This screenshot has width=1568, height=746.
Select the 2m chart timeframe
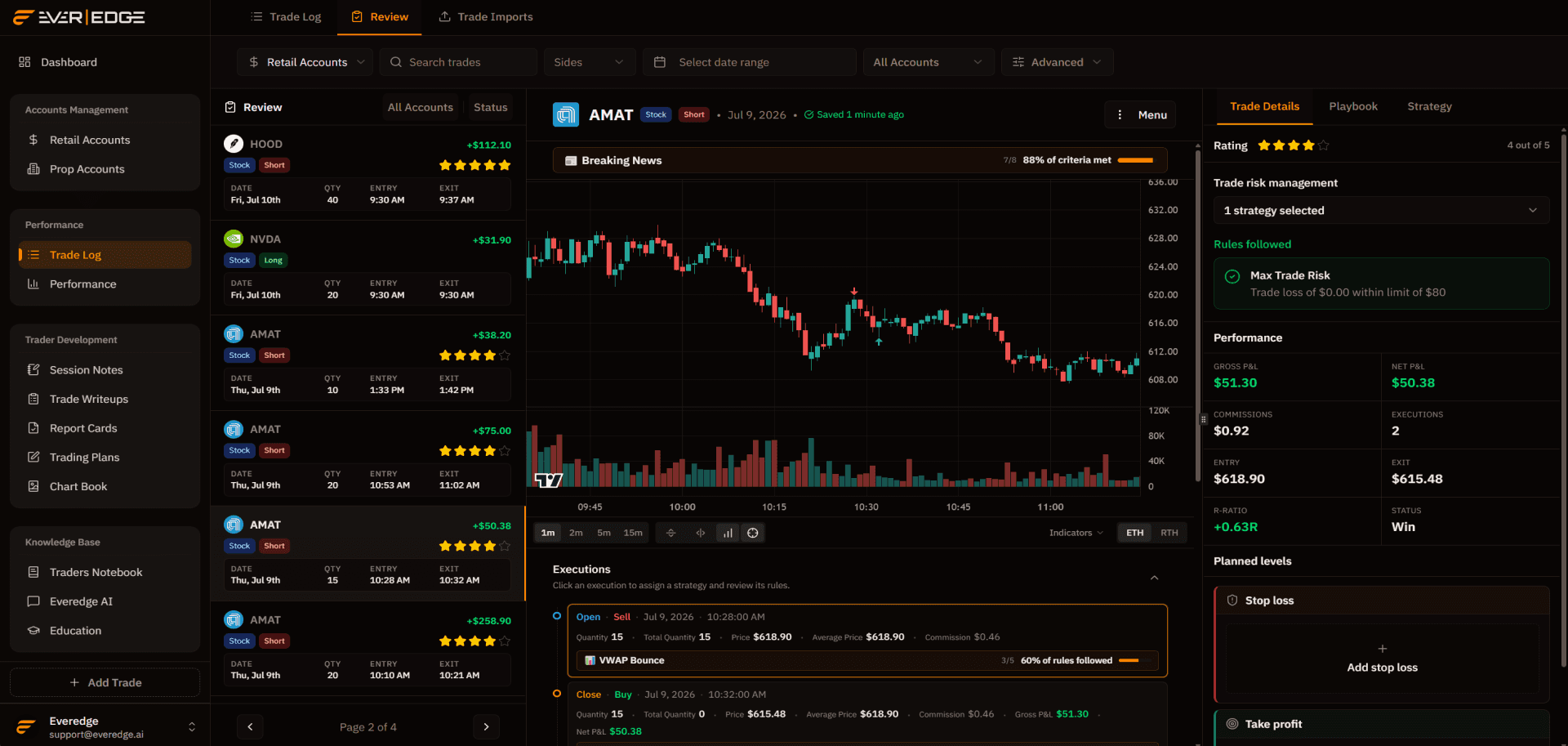(576, 533)
